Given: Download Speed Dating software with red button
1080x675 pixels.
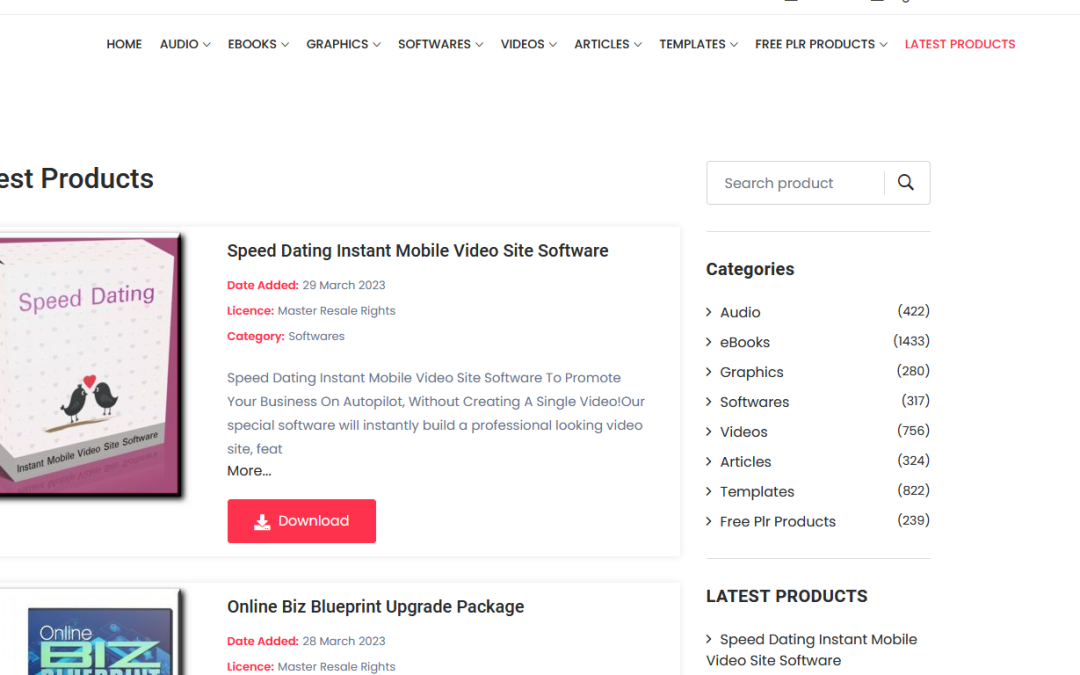Looking at the screenshot, I should (302, 521).
